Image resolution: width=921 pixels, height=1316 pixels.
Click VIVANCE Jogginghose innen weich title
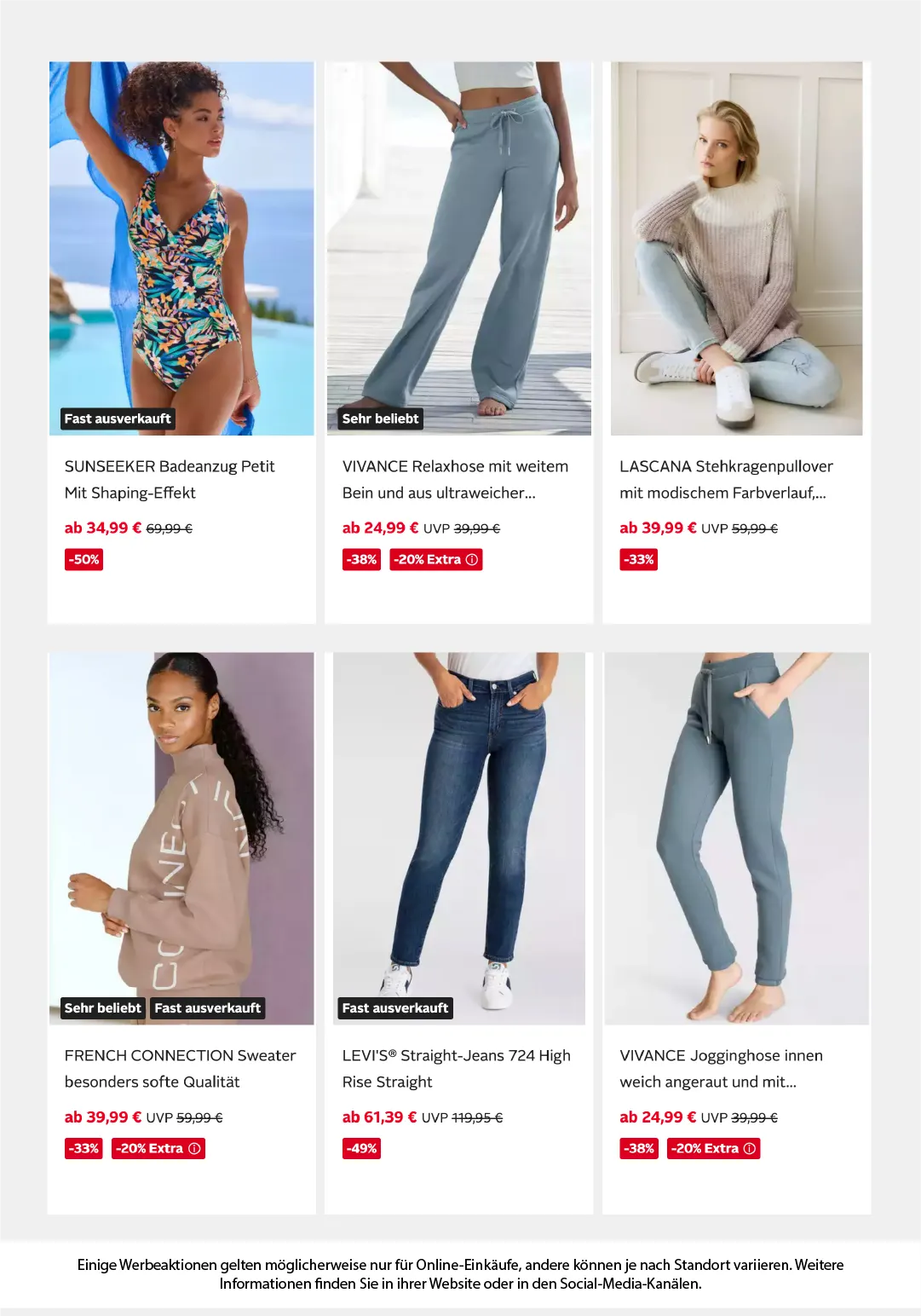[x=722, y=1069]
